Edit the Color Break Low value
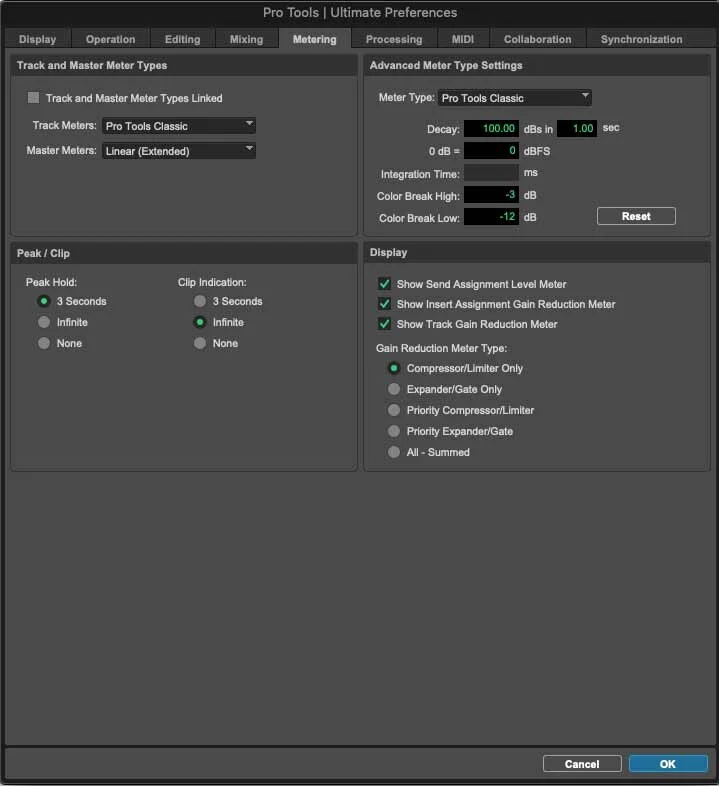This screenshot has height=786, width=719. pos(491,217)
